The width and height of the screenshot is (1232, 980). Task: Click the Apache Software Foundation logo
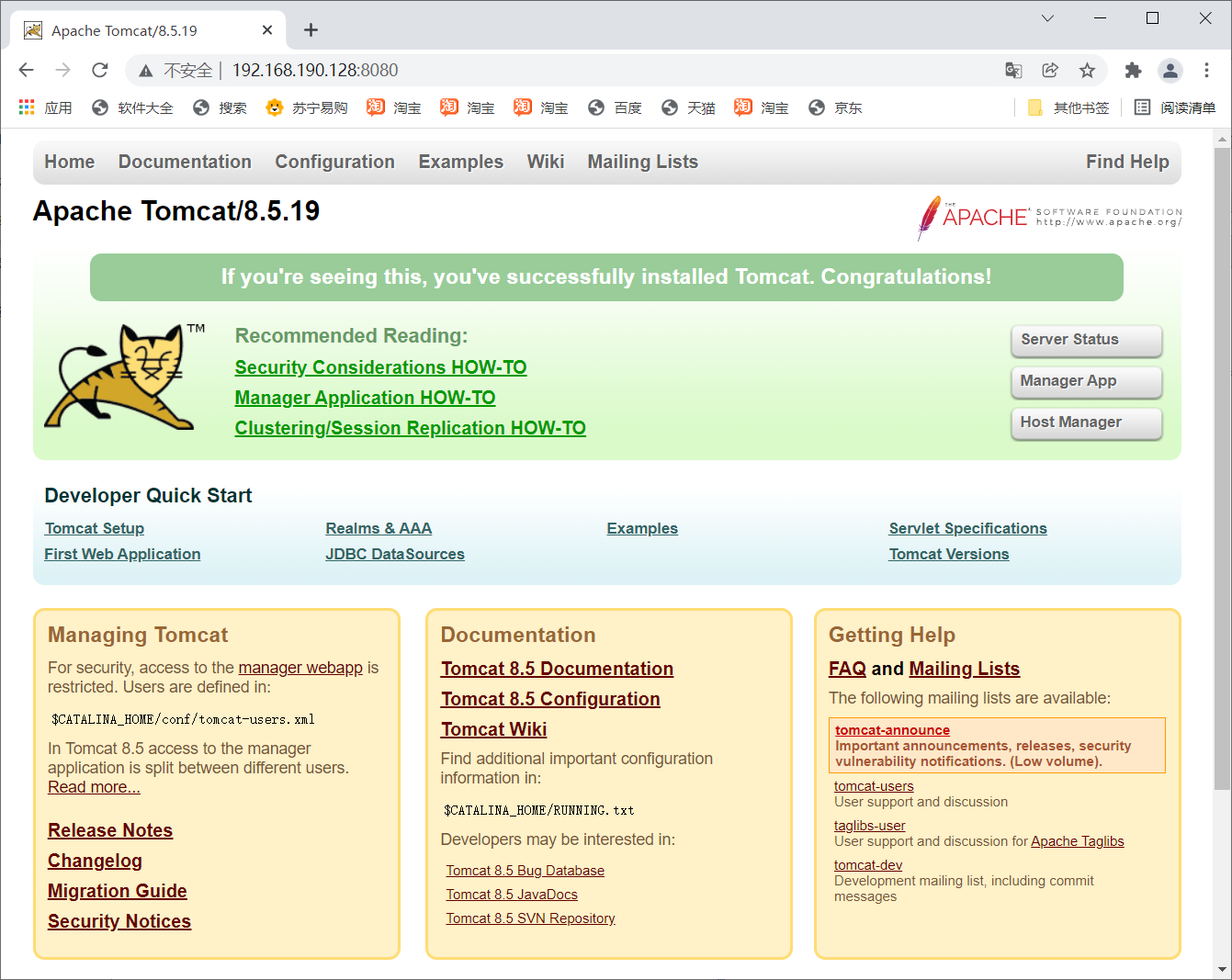1048,218
